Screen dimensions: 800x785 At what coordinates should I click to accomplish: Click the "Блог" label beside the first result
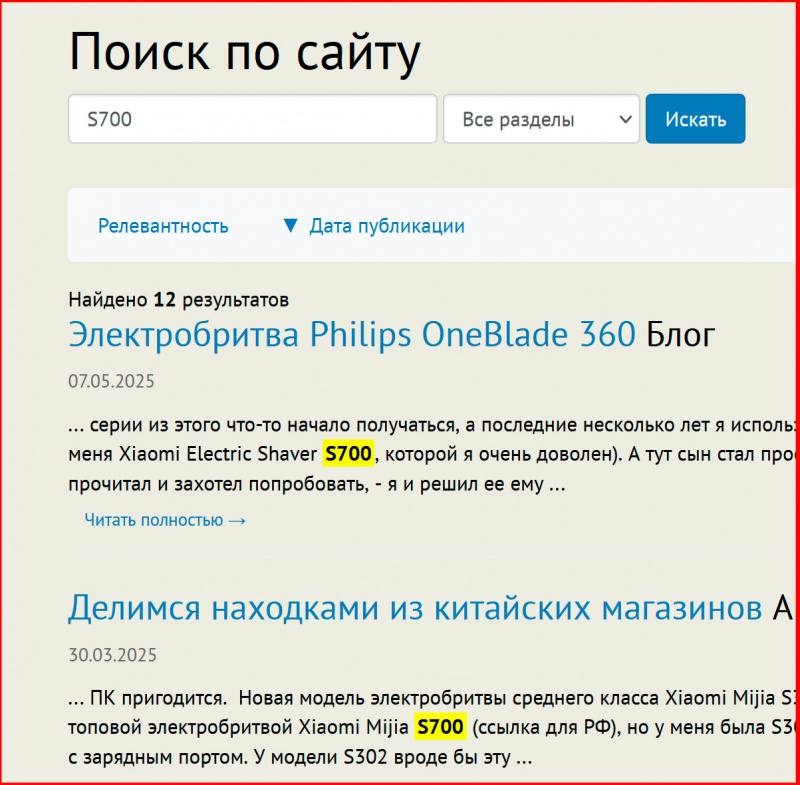tap(680, 334)
